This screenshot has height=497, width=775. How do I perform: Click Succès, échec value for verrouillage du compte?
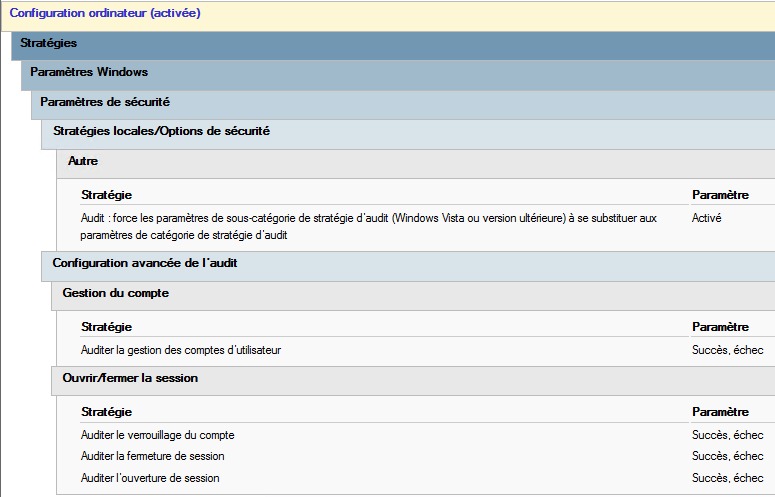pos(728,435)
